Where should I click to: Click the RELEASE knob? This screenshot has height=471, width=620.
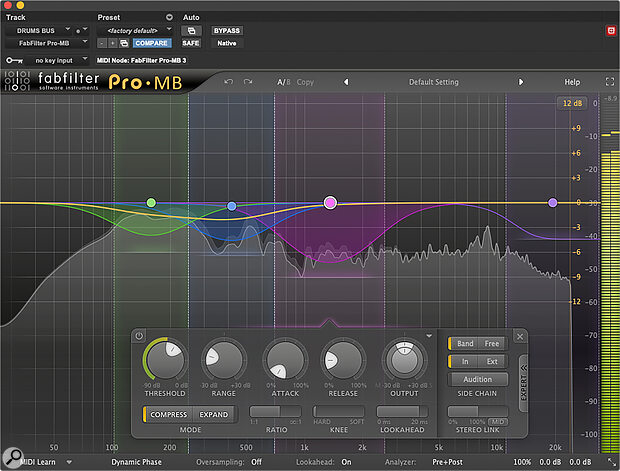343,360
